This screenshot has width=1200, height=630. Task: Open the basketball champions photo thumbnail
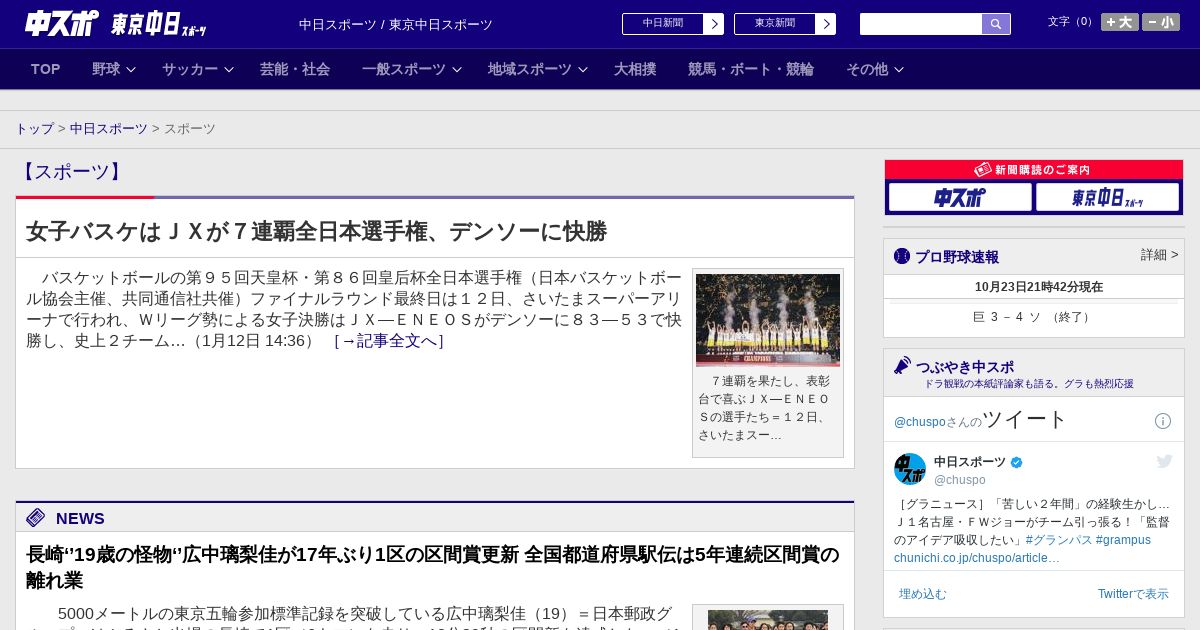click(768, 320)
